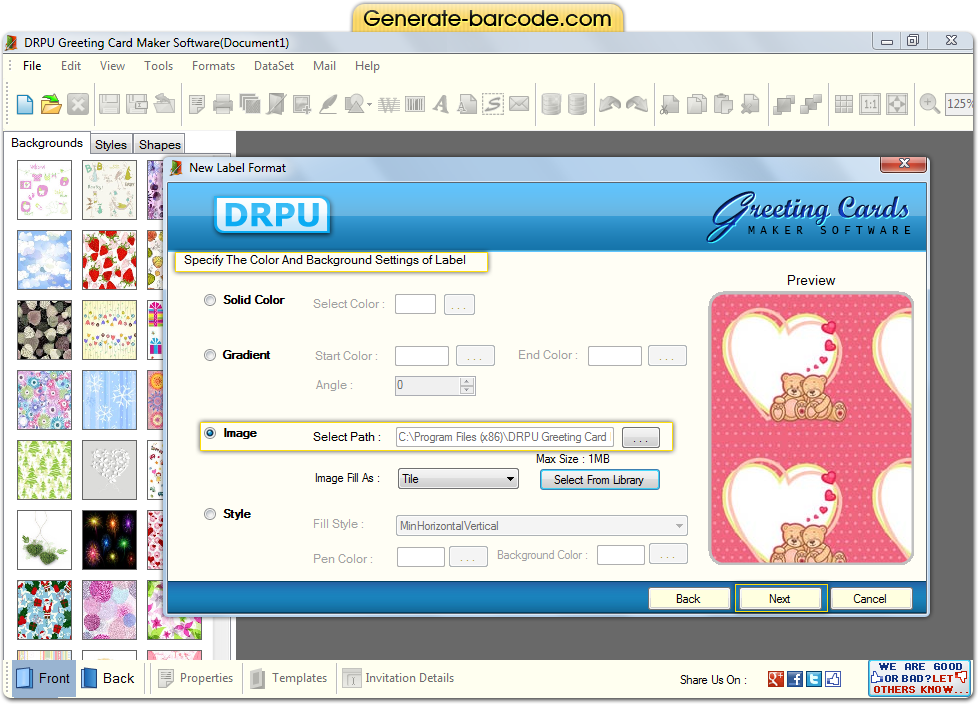This screenshot has width=978, height=704.
Task: Click Select From Library button
Action: click(599, 480)
